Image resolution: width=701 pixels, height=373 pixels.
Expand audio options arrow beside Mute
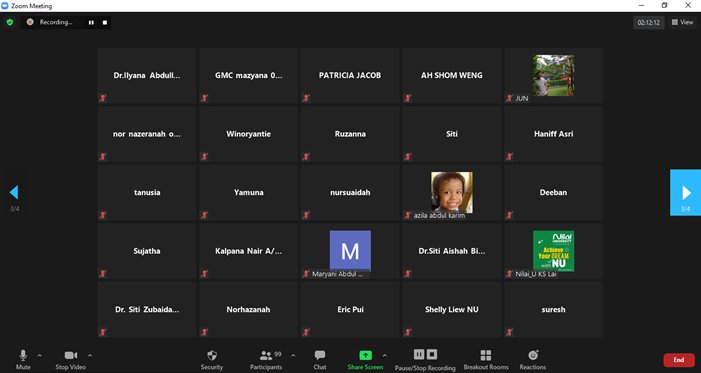click(x=39, y=356)
